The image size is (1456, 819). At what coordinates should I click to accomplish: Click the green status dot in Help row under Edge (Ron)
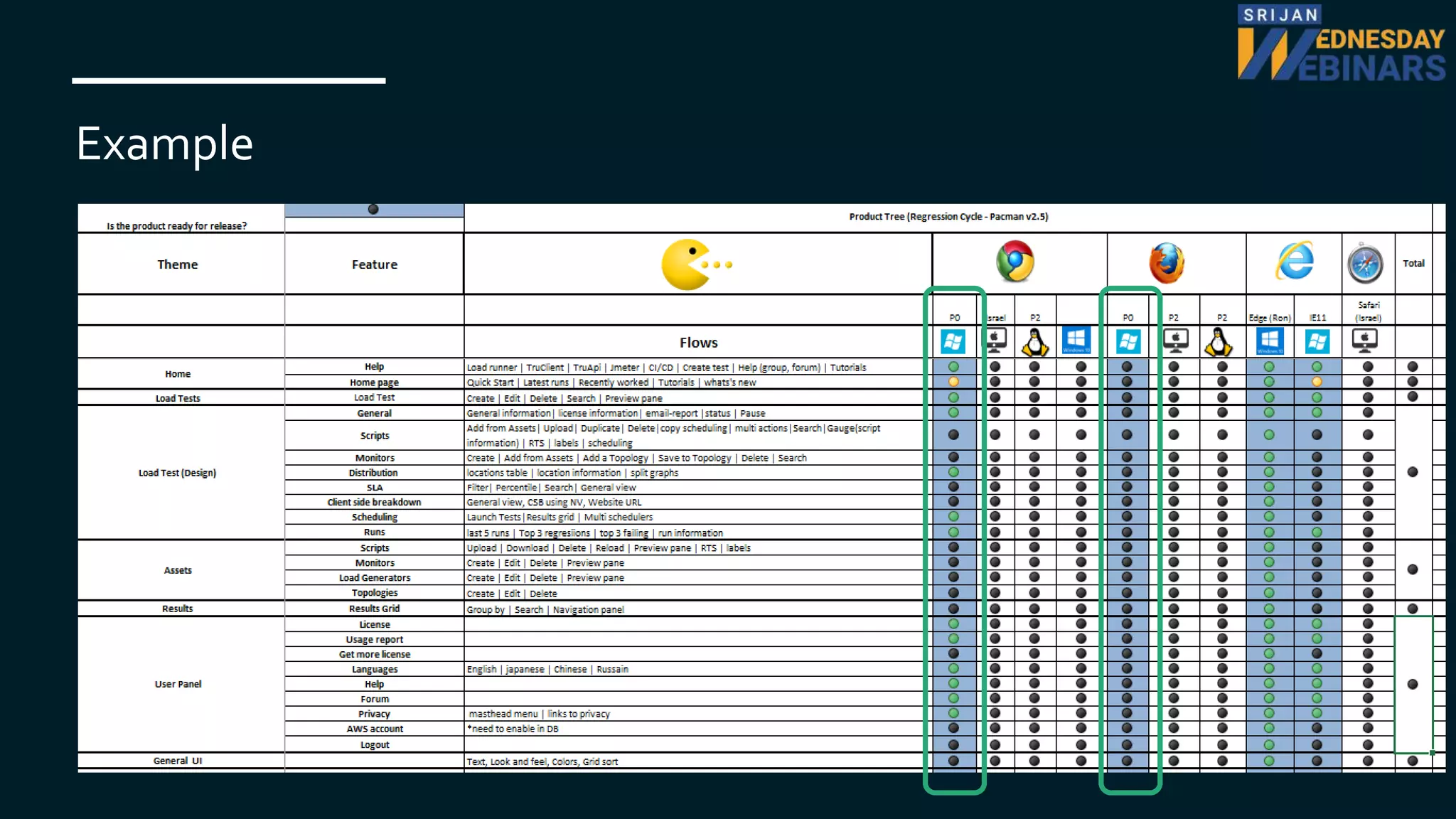(x=1269, y=367)
